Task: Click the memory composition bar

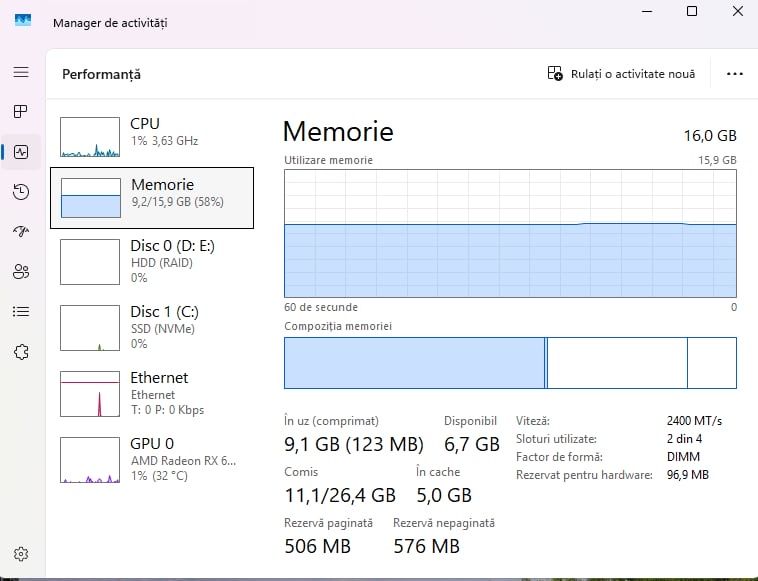Action: [x=510, y=362]
